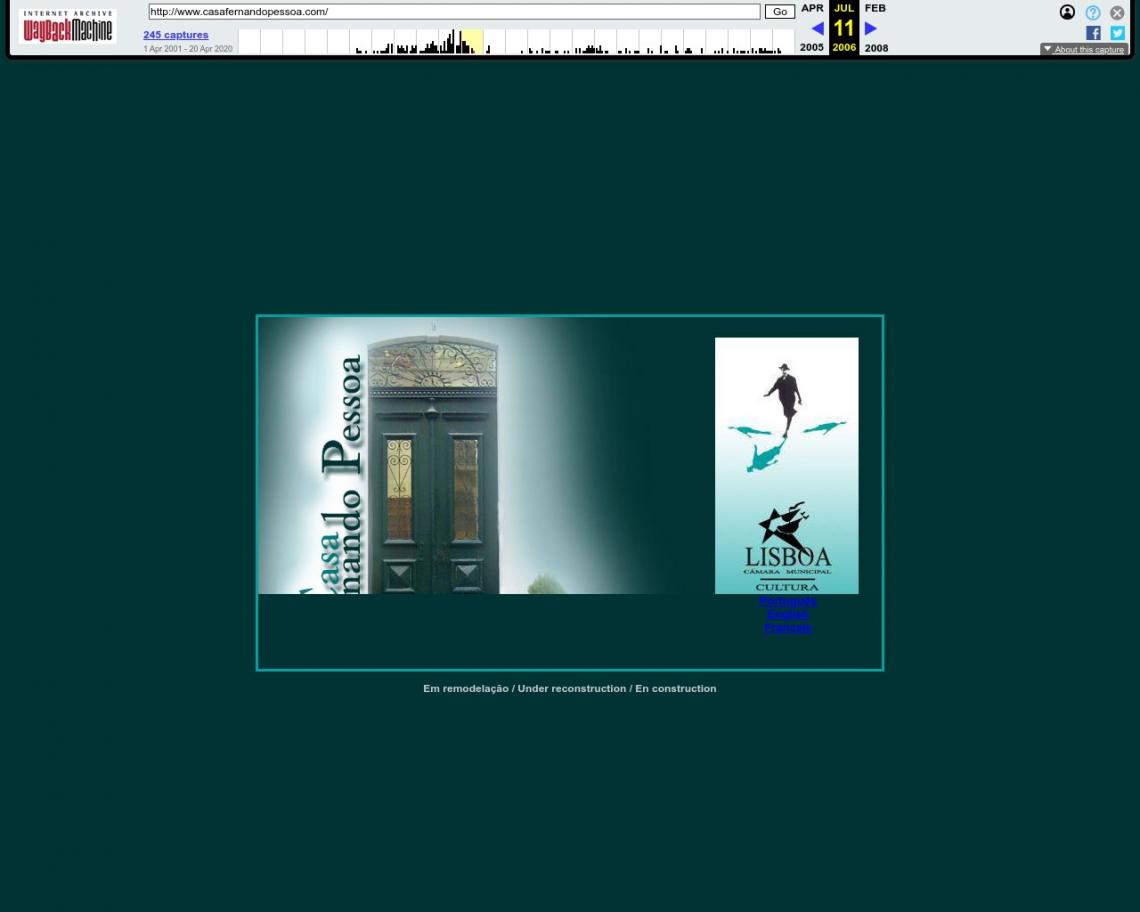The image size is (1140, 912).
Task: Click the Go button
Action: point(779,12)
